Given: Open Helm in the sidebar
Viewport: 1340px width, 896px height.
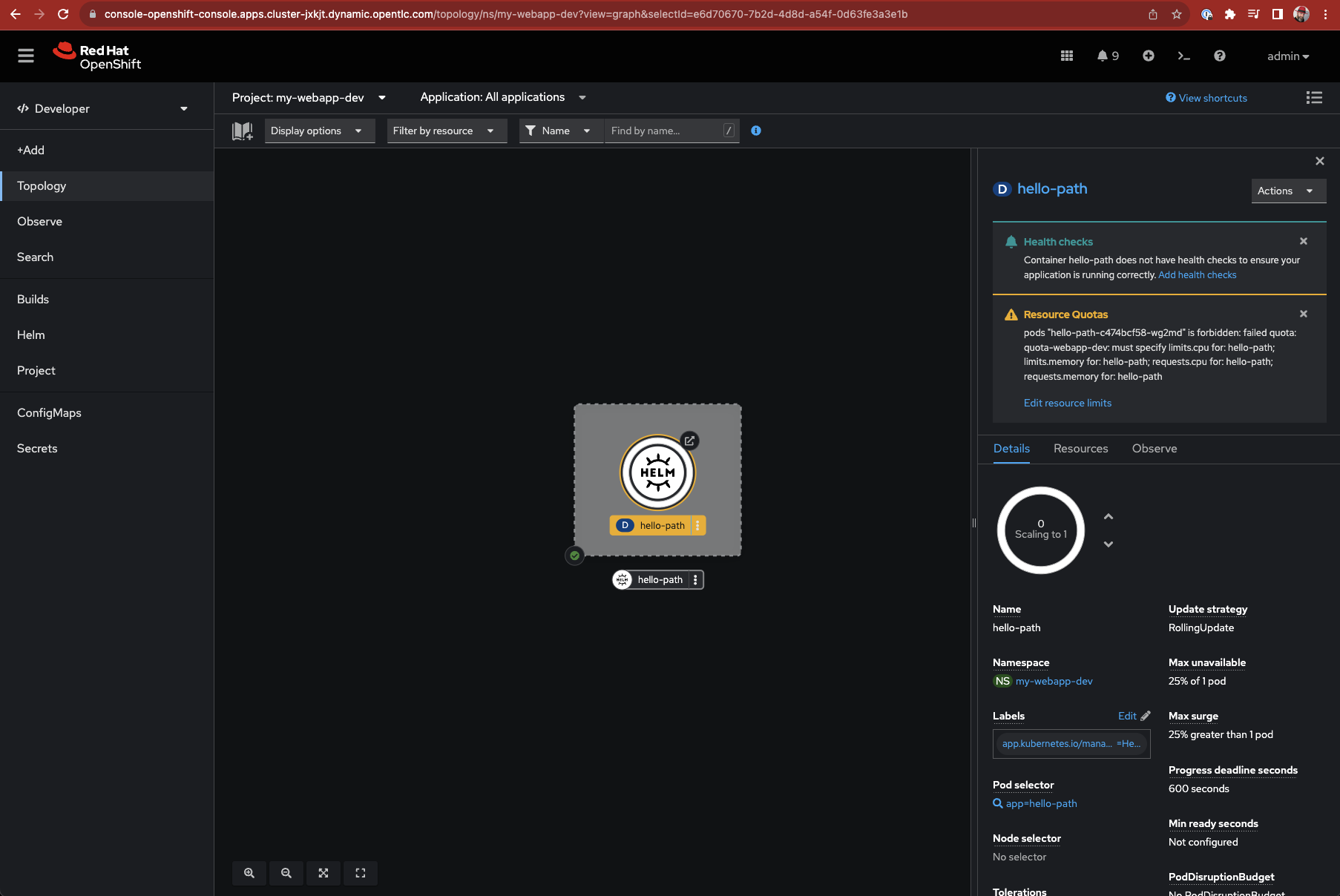Looking at the screenshot, I should [31, 335].
